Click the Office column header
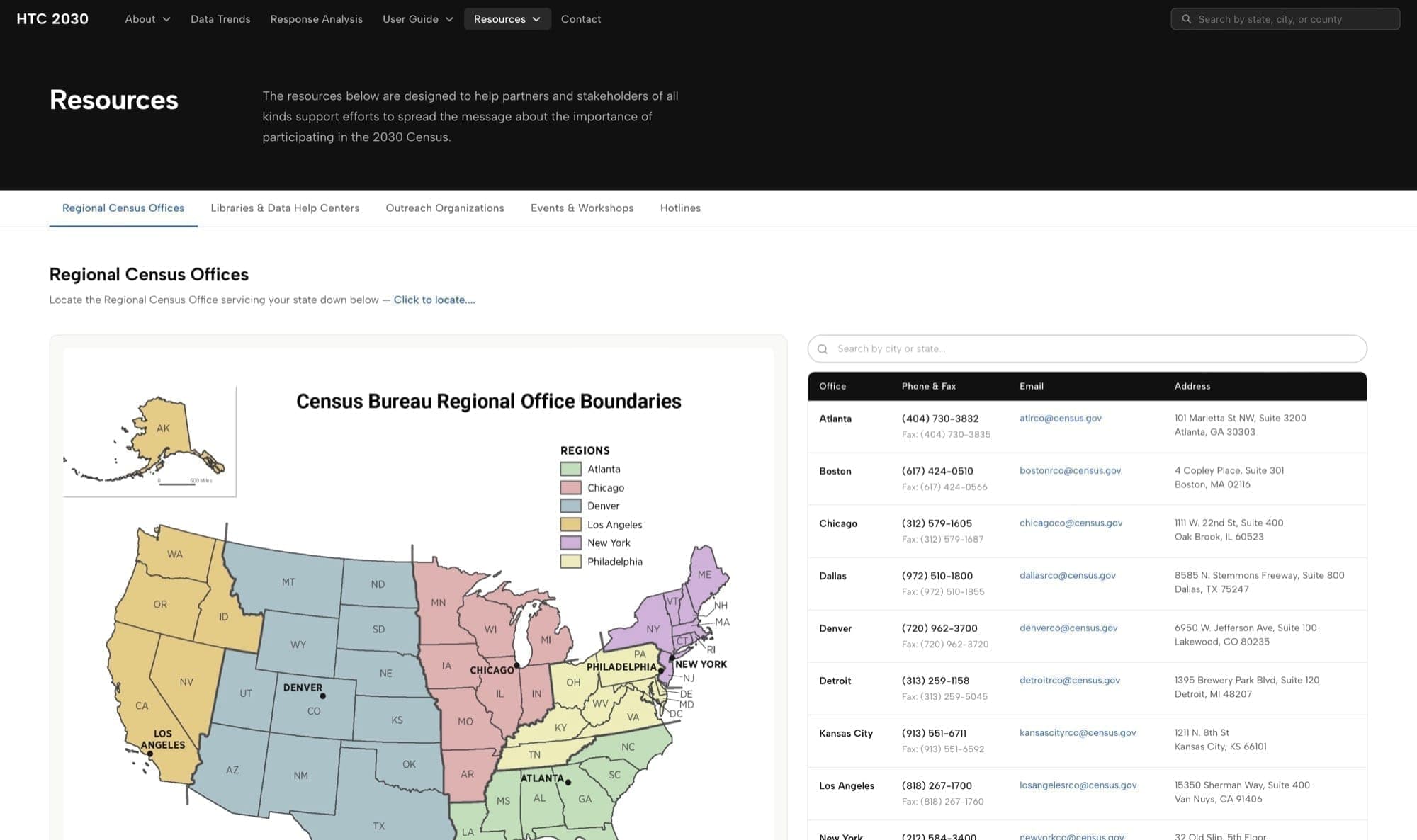Image resolution: width=1417 pixels, height=840 pixels. point(832,386)
